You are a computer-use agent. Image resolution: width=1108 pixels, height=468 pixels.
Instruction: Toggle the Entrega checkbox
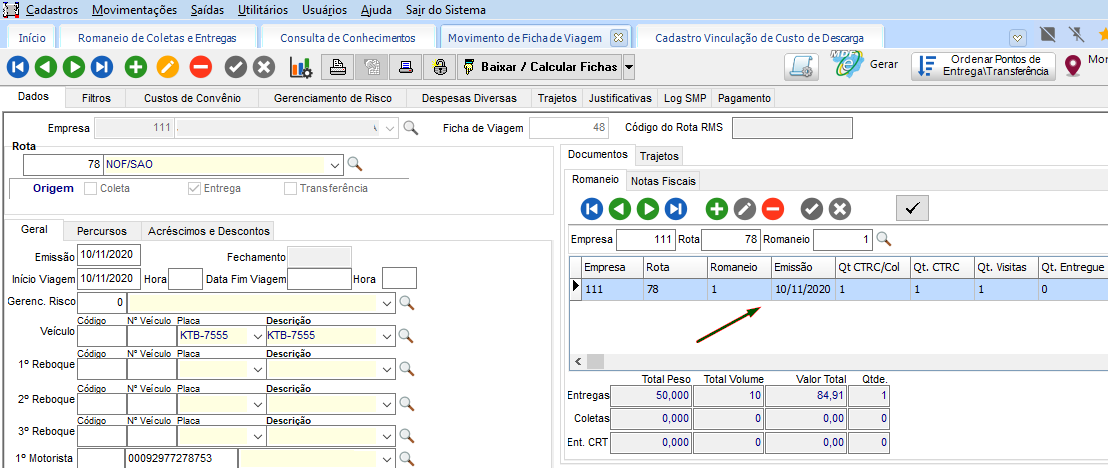click(195, 188)
